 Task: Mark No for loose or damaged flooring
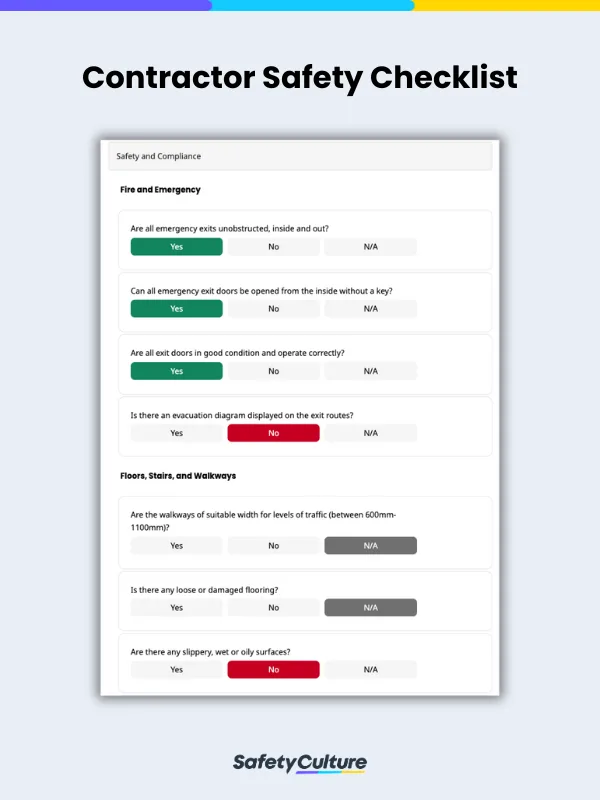point(273,607)
